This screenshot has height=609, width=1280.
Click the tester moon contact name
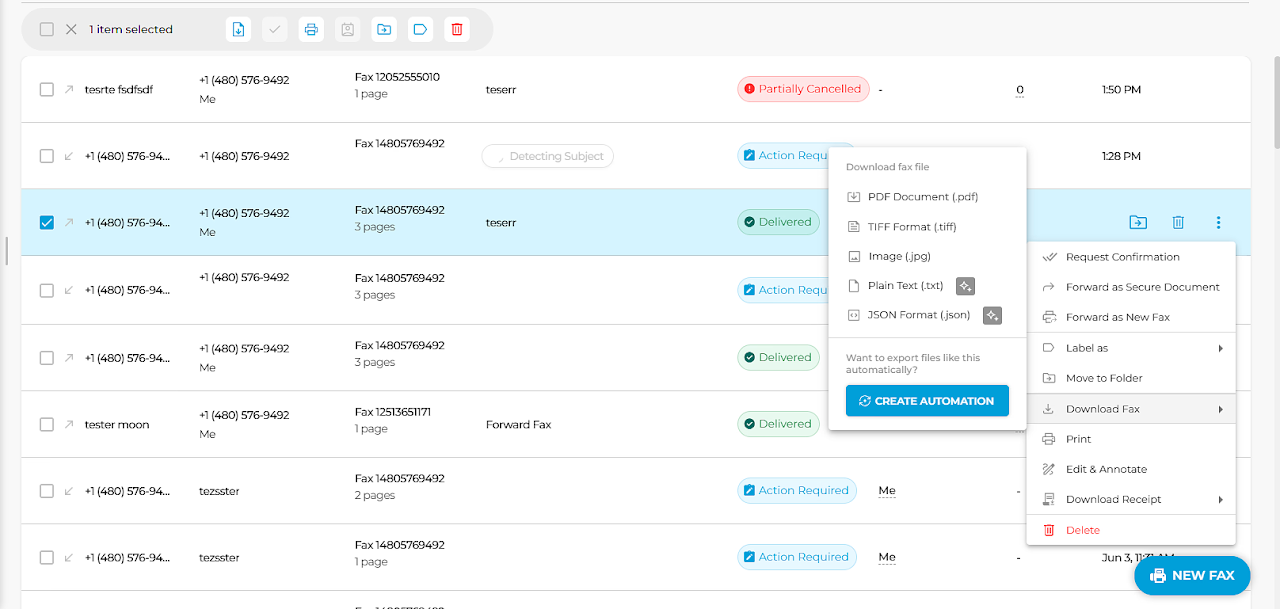[117, 424]
